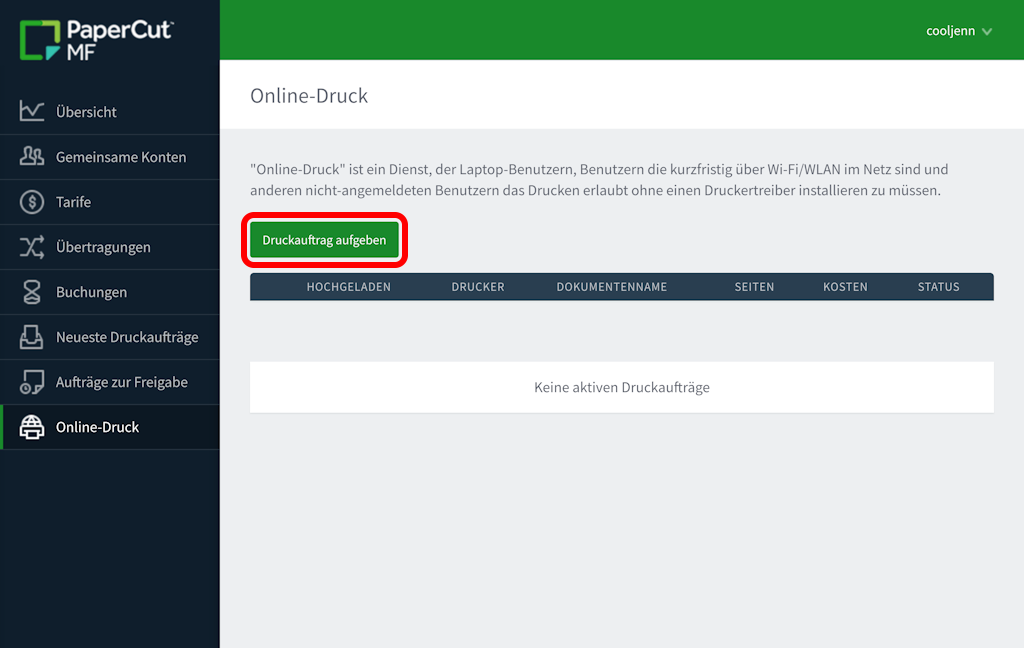This screenshot has width=1024, height=648.
Task: Expand the chevron arrow beside cooljenn
Action: pyautogui.click(x=987, y=32)
